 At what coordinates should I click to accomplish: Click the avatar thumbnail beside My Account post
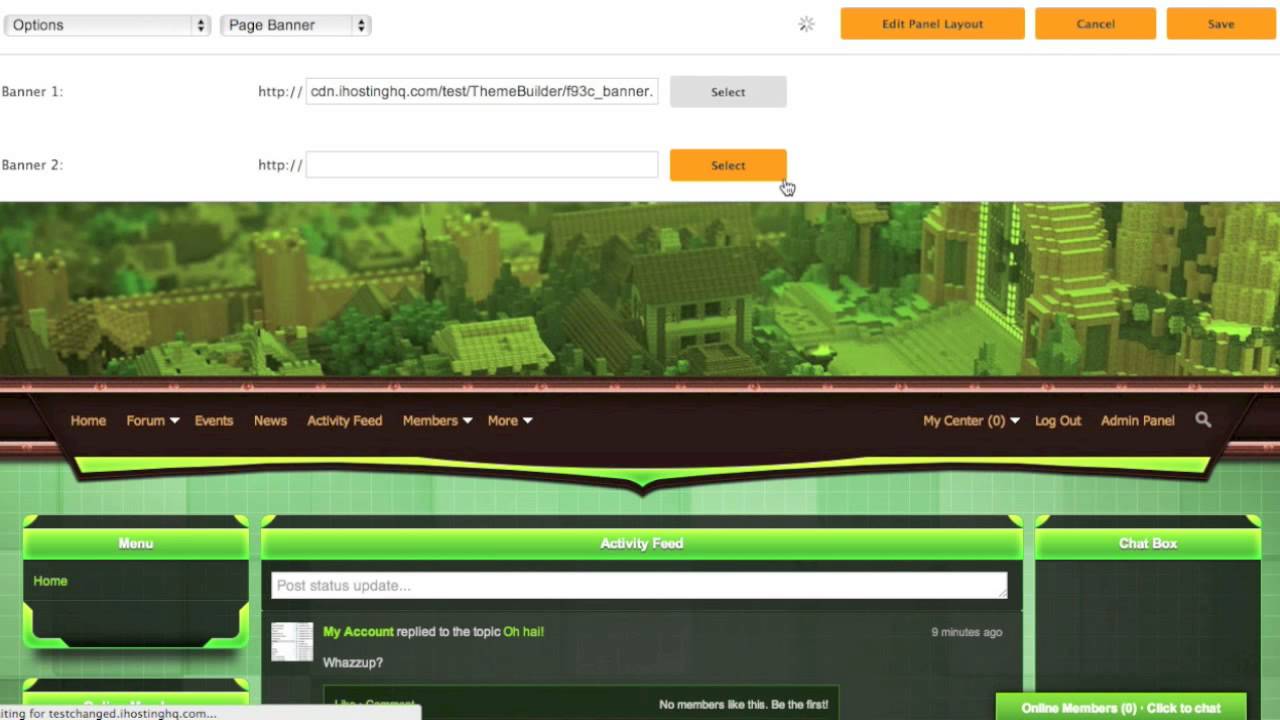click(x=292, y=641)
